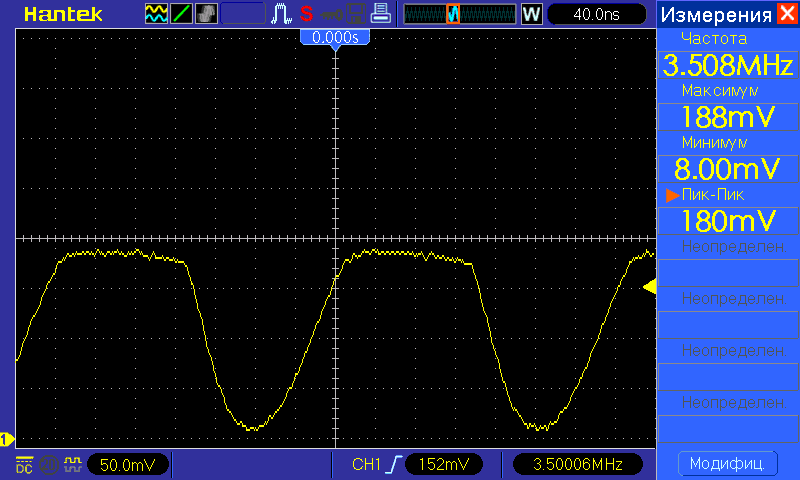Select the Пик-Пик 180mV measurement
Image resolution: width=800 pixels, height=480 pixels.
click(727, 219)
